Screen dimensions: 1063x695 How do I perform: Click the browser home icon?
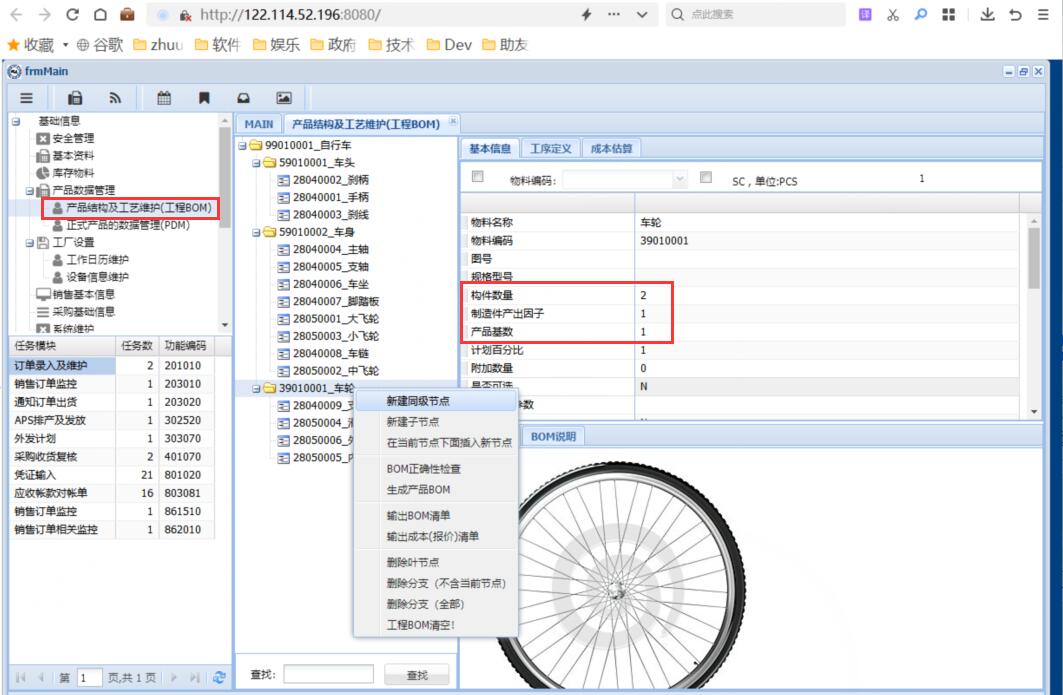[x=100, y=14]
